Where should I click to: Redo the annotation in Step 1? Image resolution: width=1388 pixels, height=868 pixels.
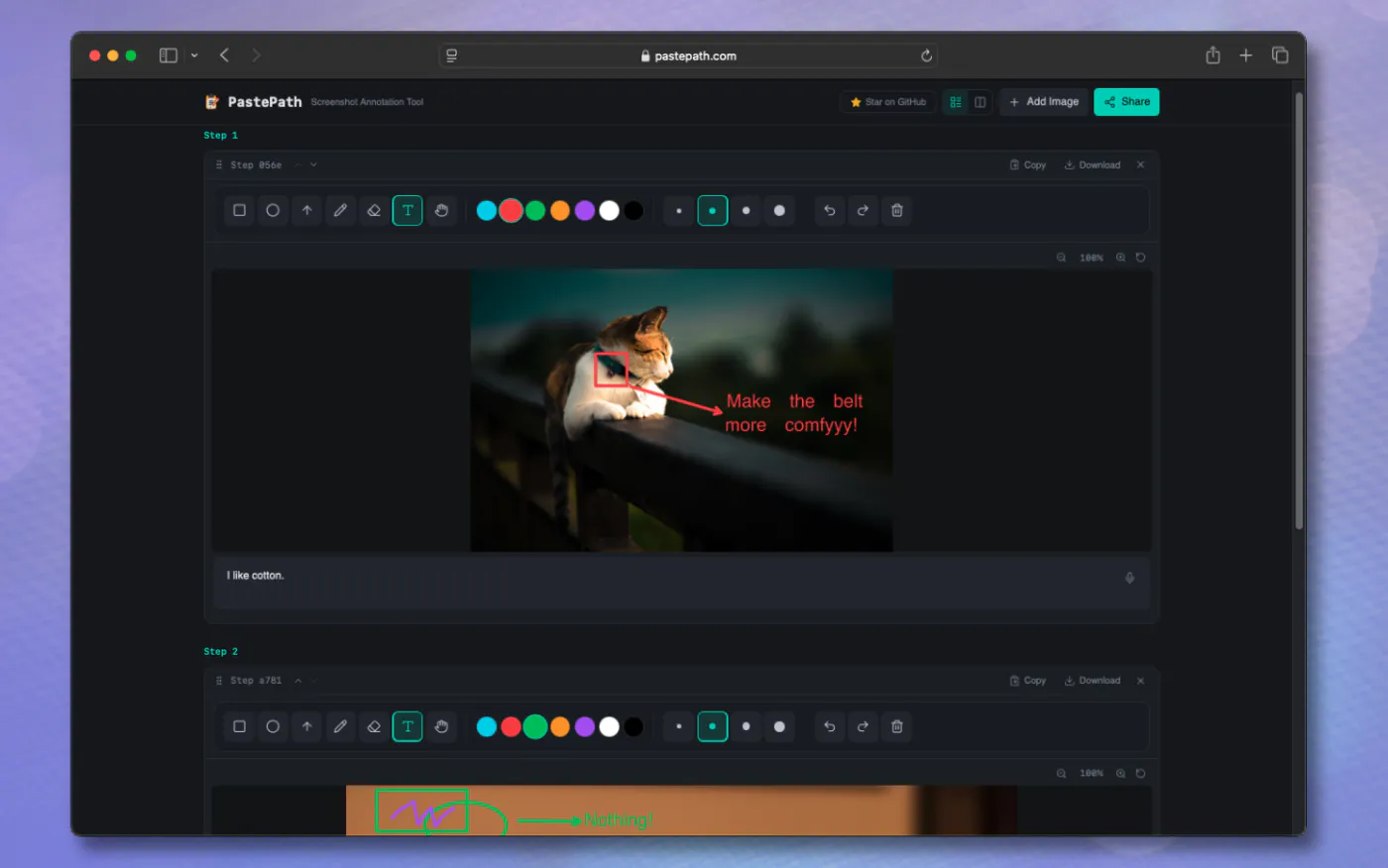click(864, 210)
